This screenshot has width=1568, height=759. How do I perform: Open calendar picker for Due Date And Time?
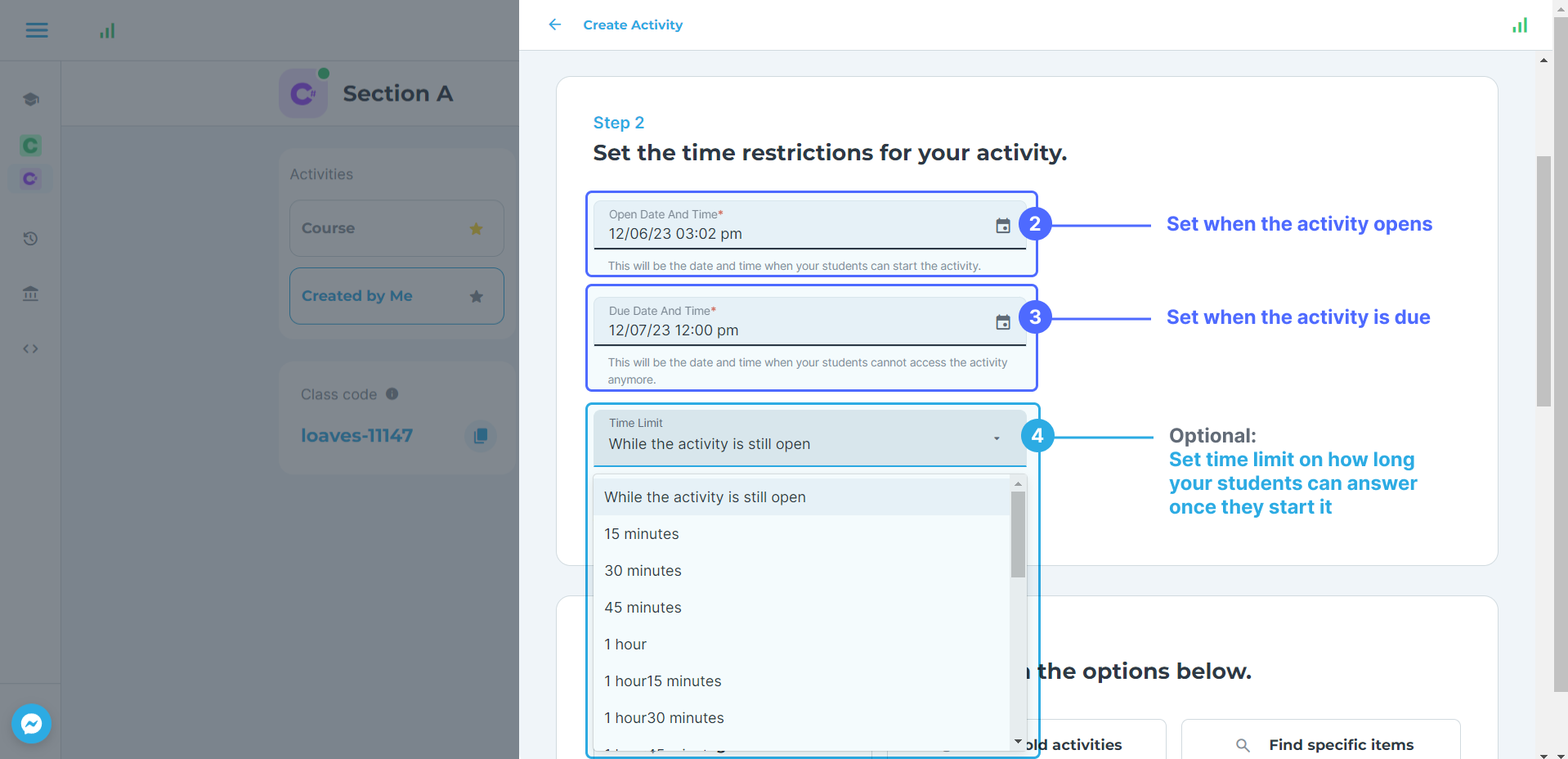tap(1002, 322)
